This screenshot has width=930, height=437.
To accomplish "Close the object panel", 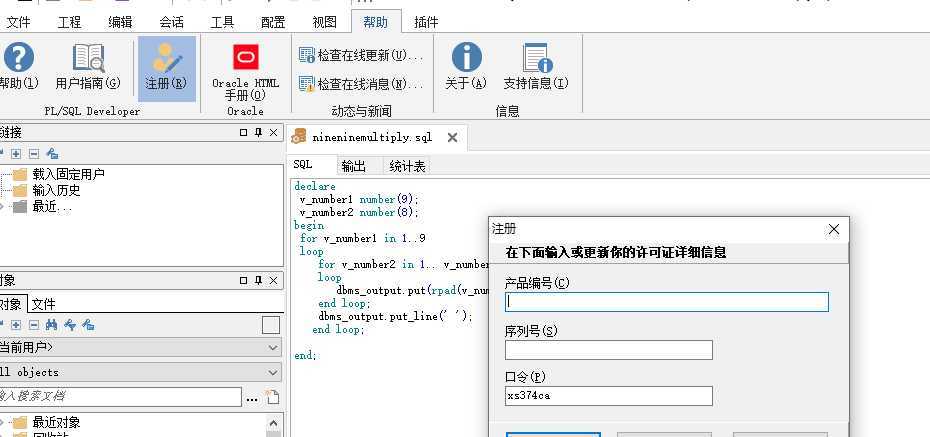I will point(273,280).
